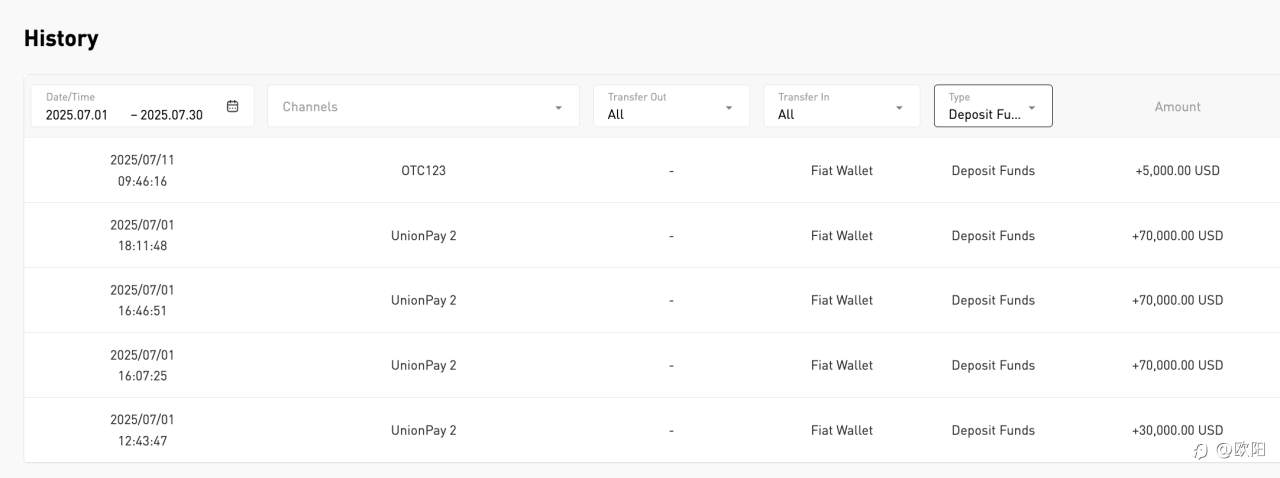
Task: Click the +30,000.00 USD amount
Action: pos(1177,430)
